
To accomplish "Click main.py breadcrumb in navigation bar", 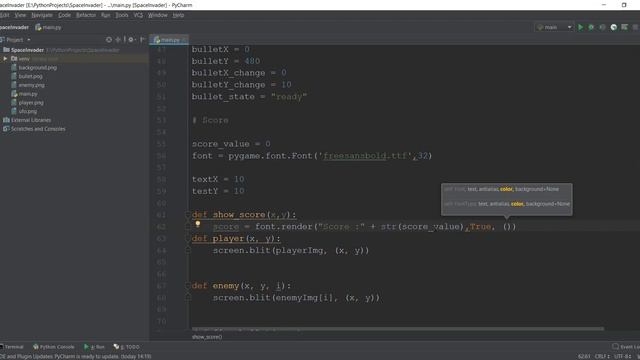I will [x=48, y=27].
